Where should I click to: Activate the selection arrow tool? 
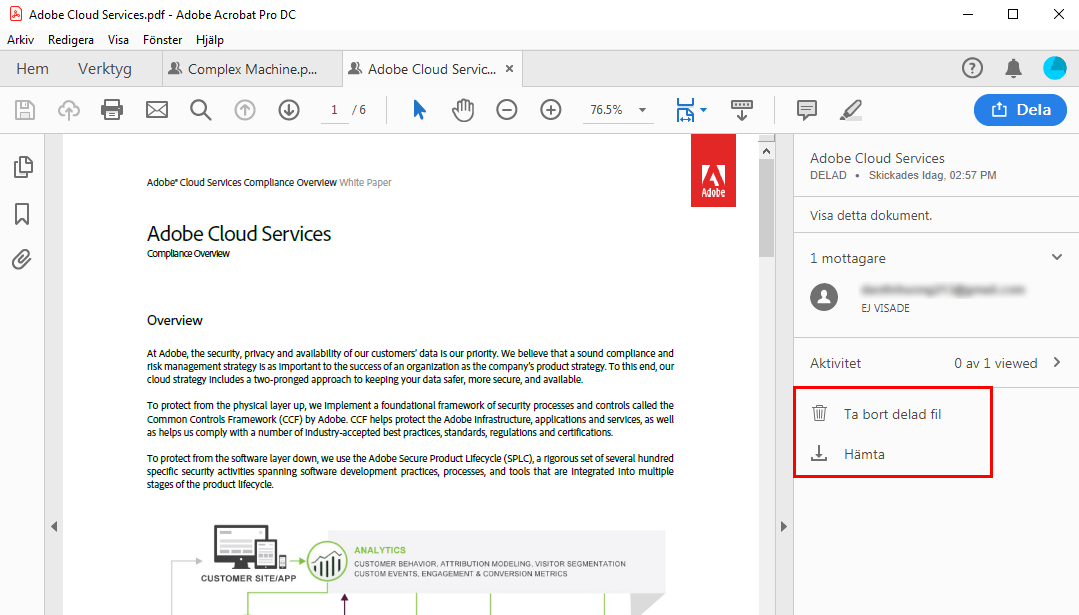tap(419, 110)
